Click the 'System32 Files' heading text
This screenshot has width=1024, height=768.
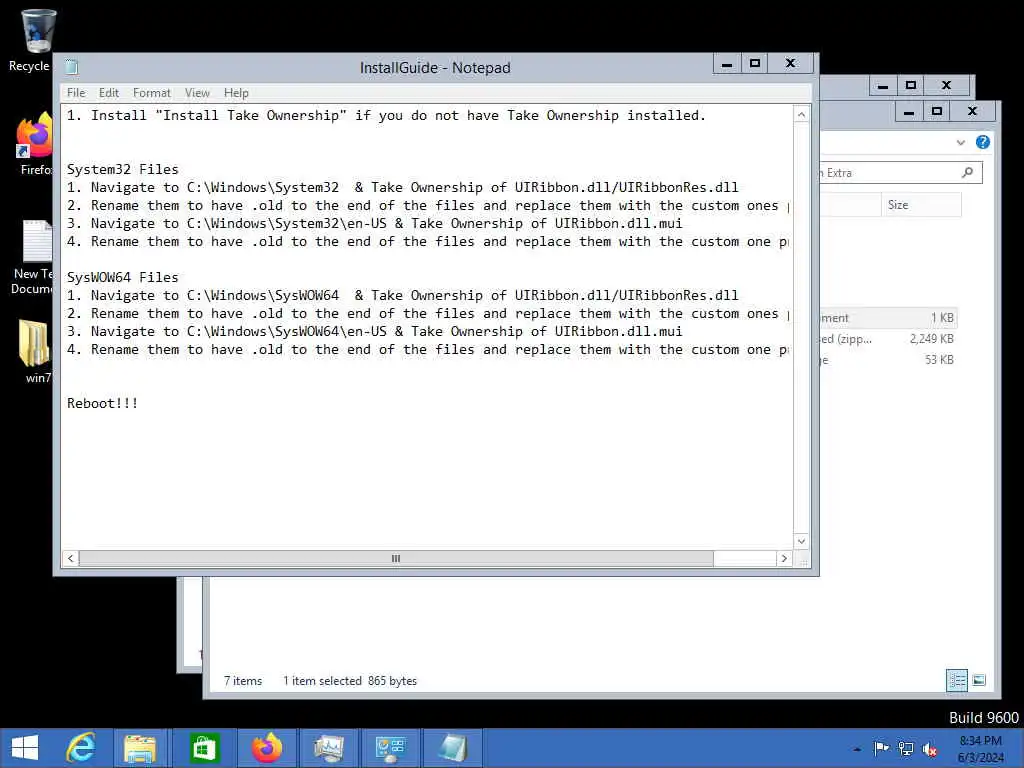click(123, 169)
